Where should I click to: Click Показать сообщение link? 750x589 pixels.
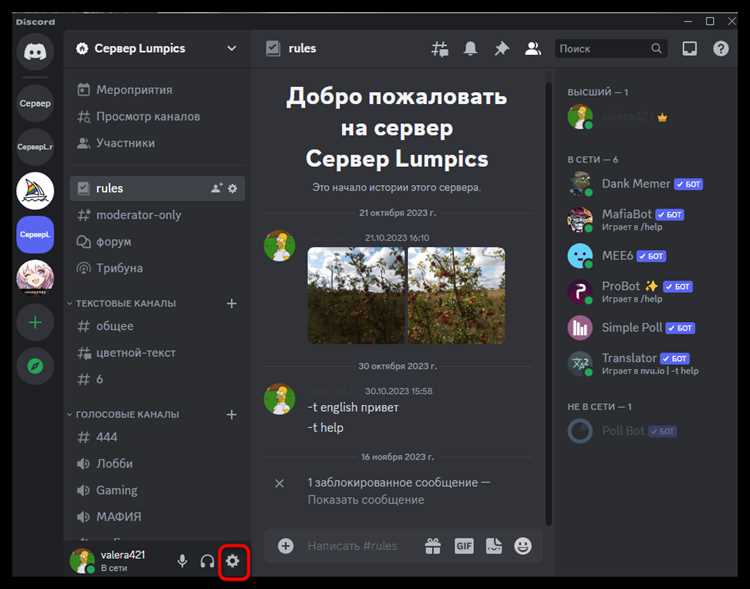(x=366, y=500)
